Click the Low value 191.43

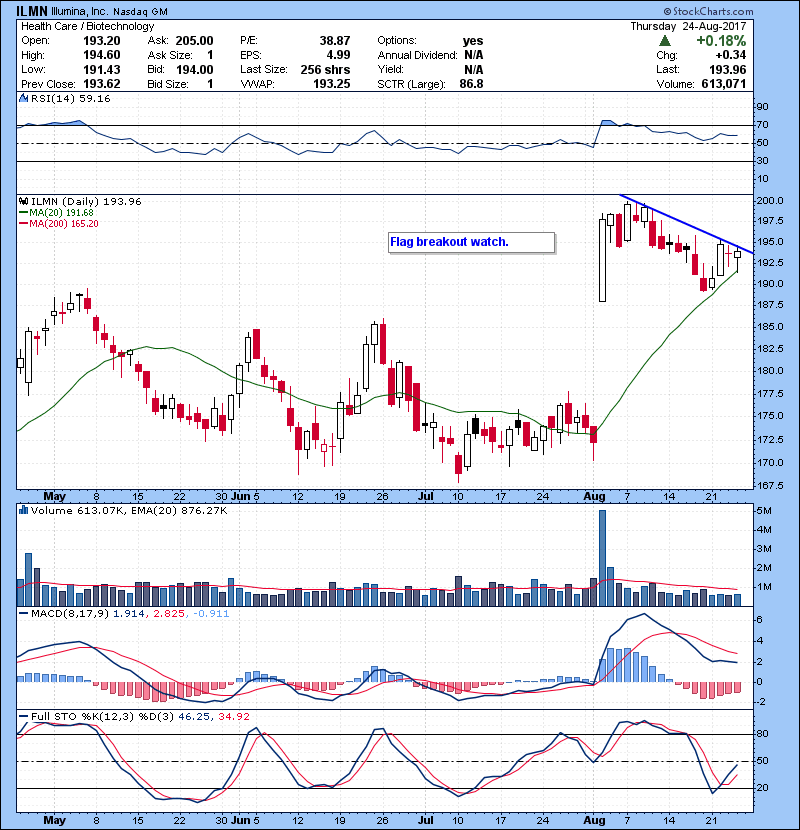102,69
